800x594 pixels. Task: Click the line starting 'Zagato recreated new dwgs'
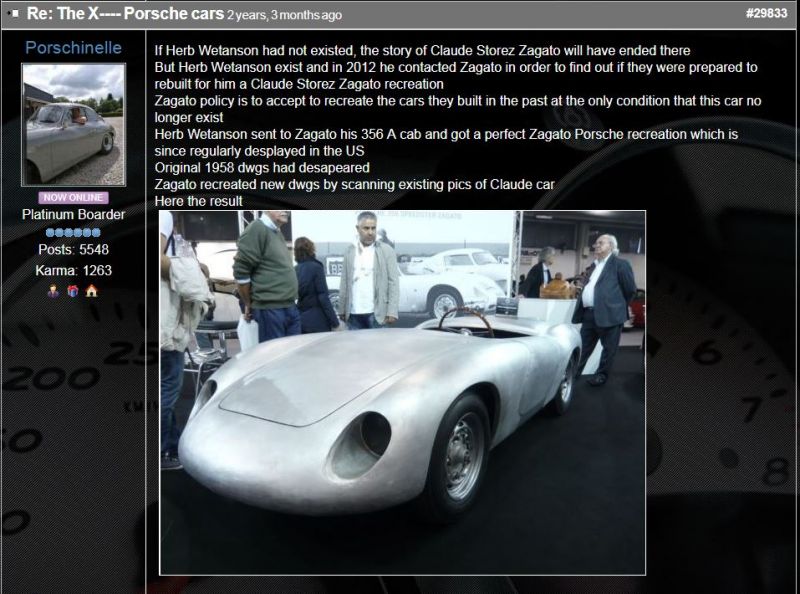pos(355,184)
